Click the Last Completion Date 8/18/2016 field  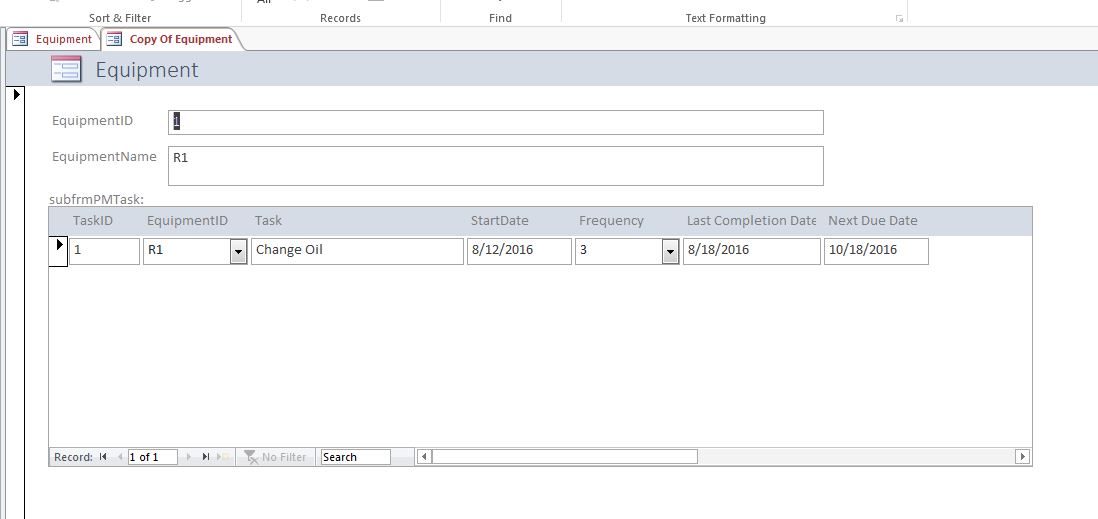point(751,251)
